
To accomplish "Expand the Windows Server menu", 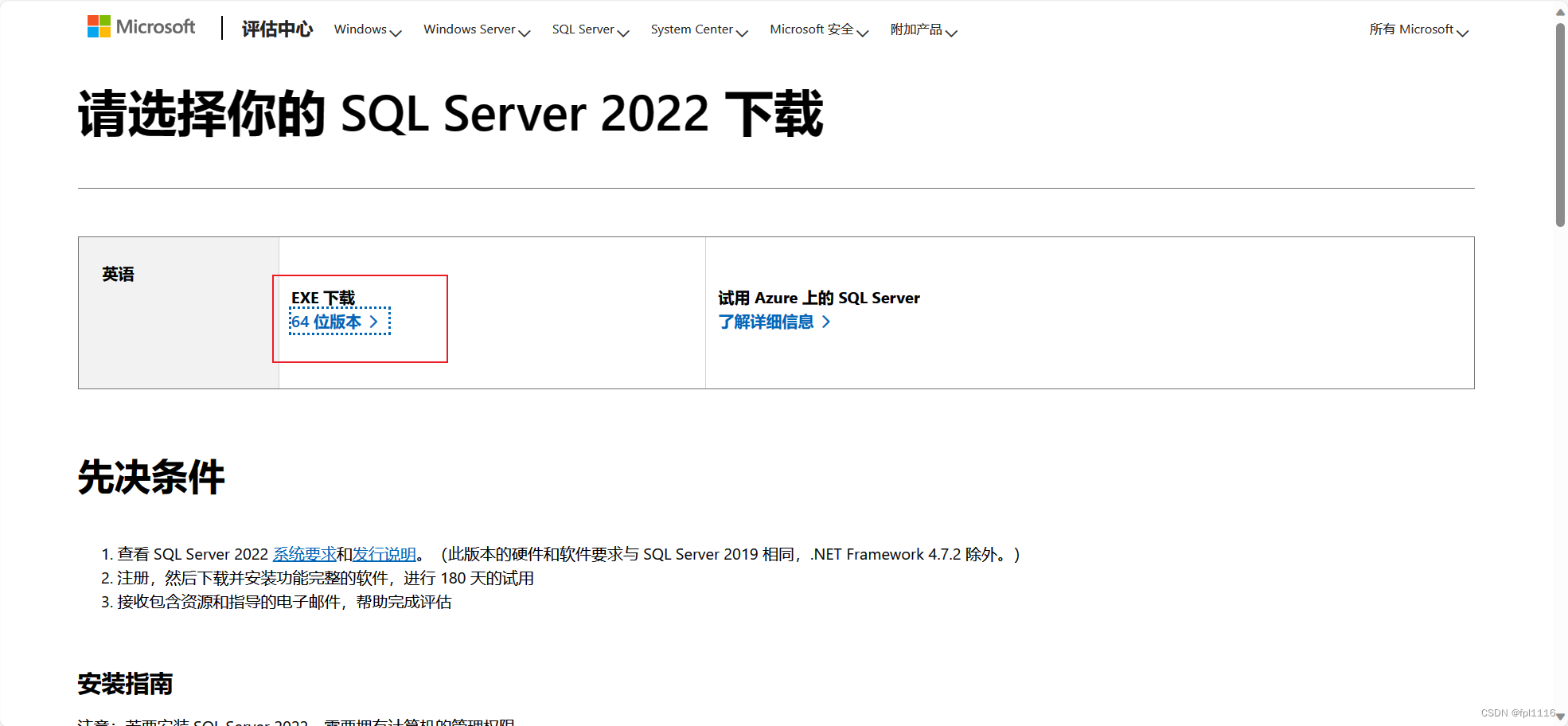I will 477,29.
